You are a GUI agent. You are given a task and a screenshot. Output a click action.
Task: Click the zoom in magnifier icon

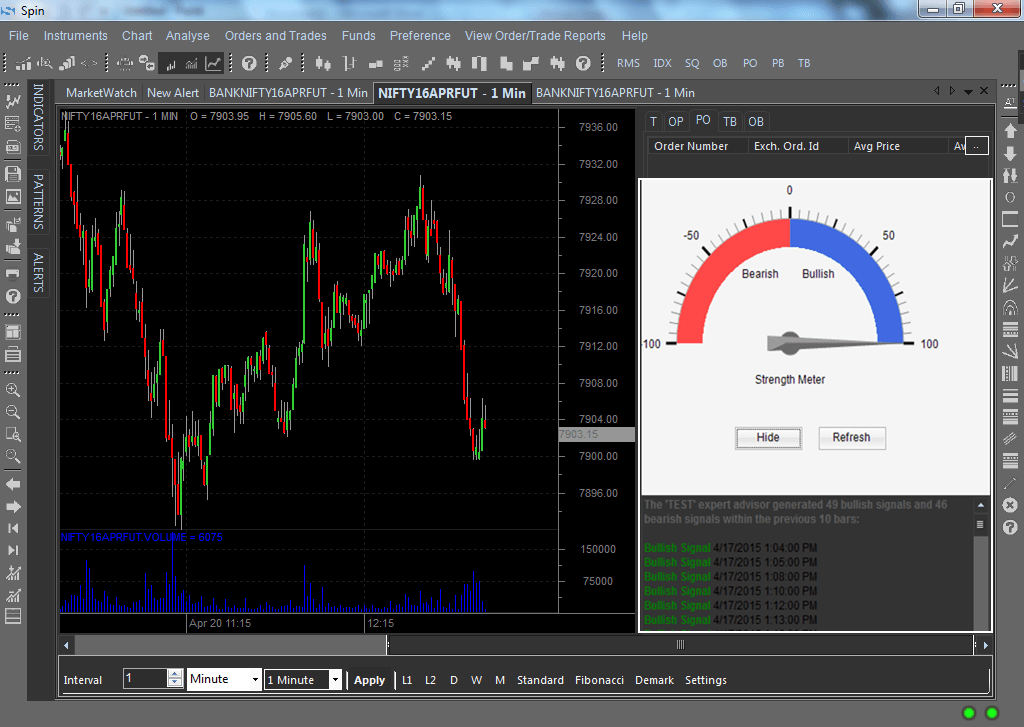tap(13, 390)
